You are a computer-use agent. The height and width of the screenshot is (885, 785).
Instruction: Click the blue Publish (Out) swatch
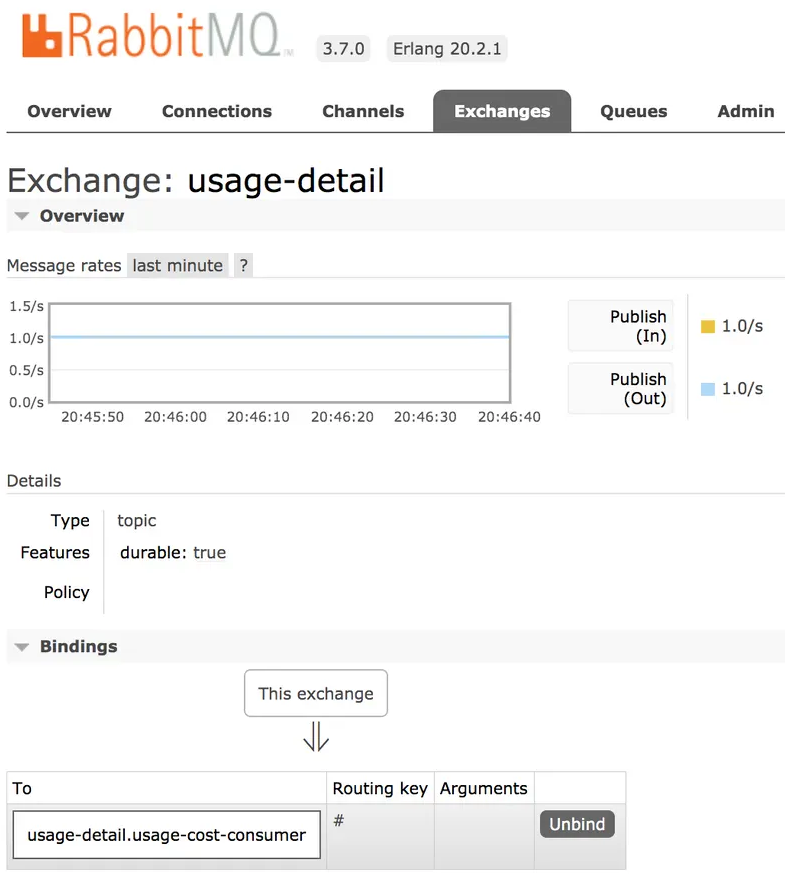tap(708, 389)
